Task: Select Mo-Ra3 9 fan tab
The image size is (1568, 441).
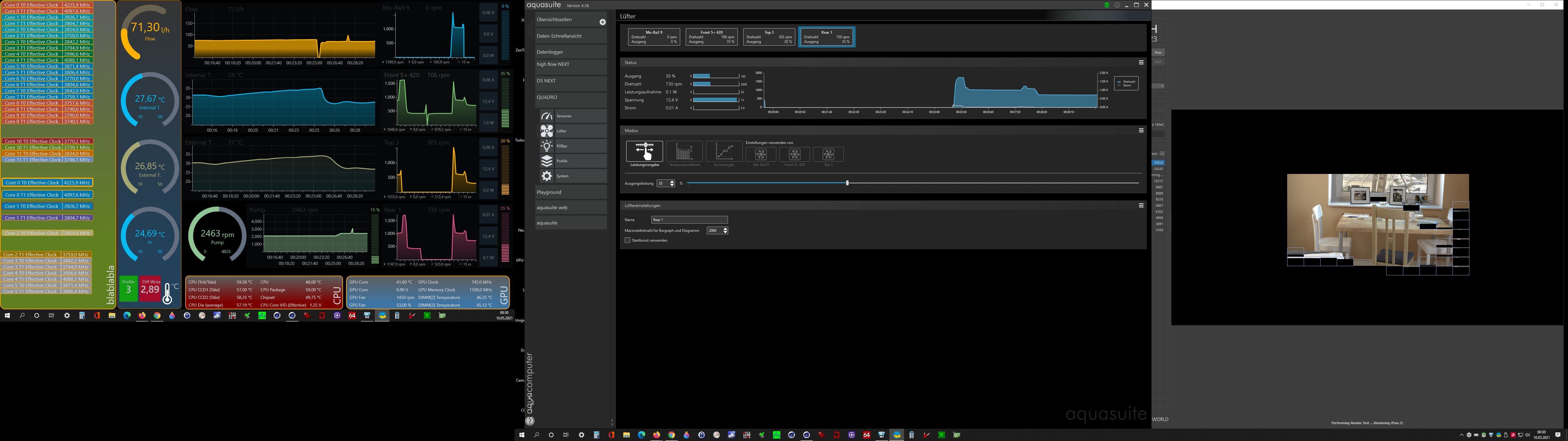Action: tap(654, 36)
